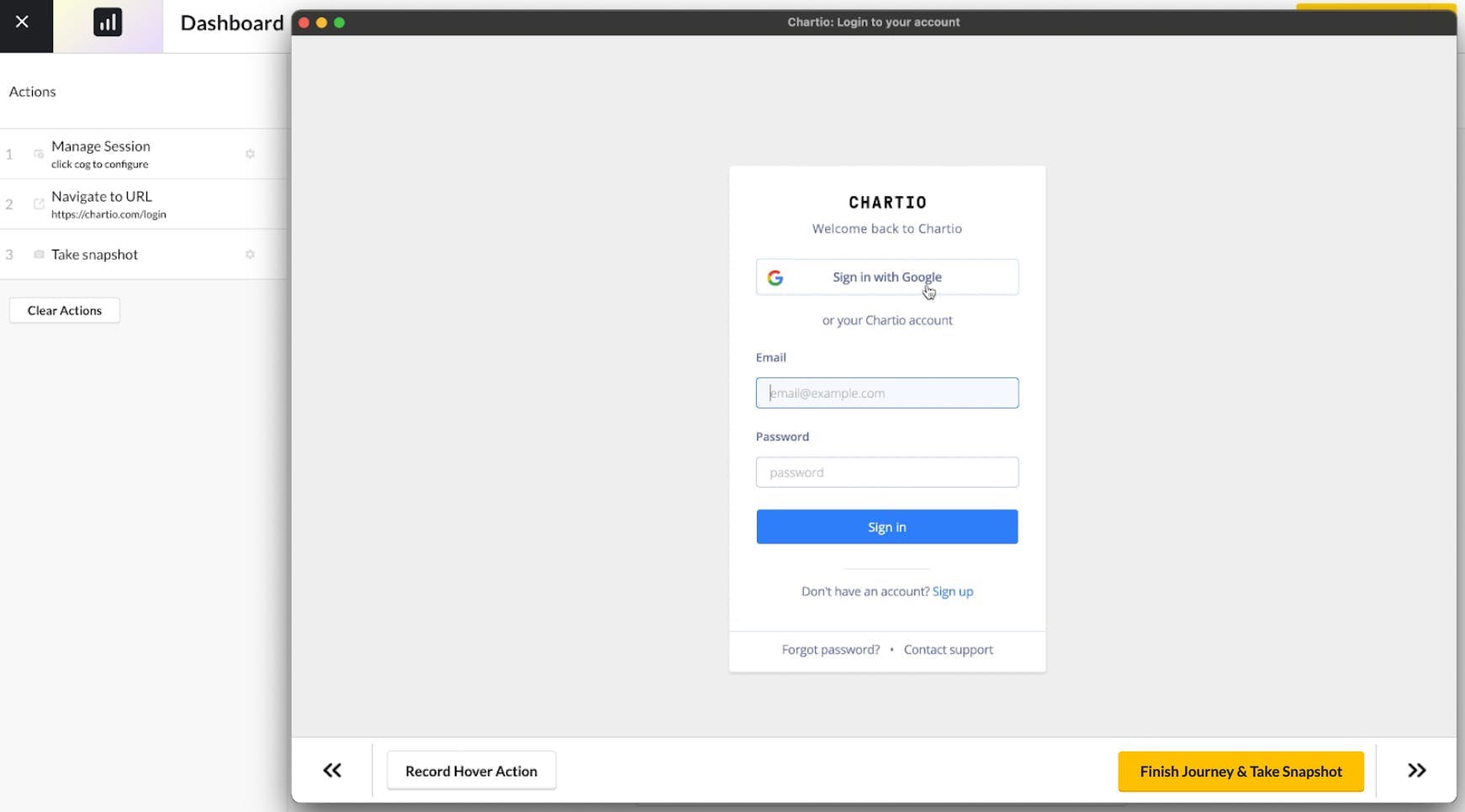Open the Contact support link
The image size is (1465, 812).
[949, 650]
